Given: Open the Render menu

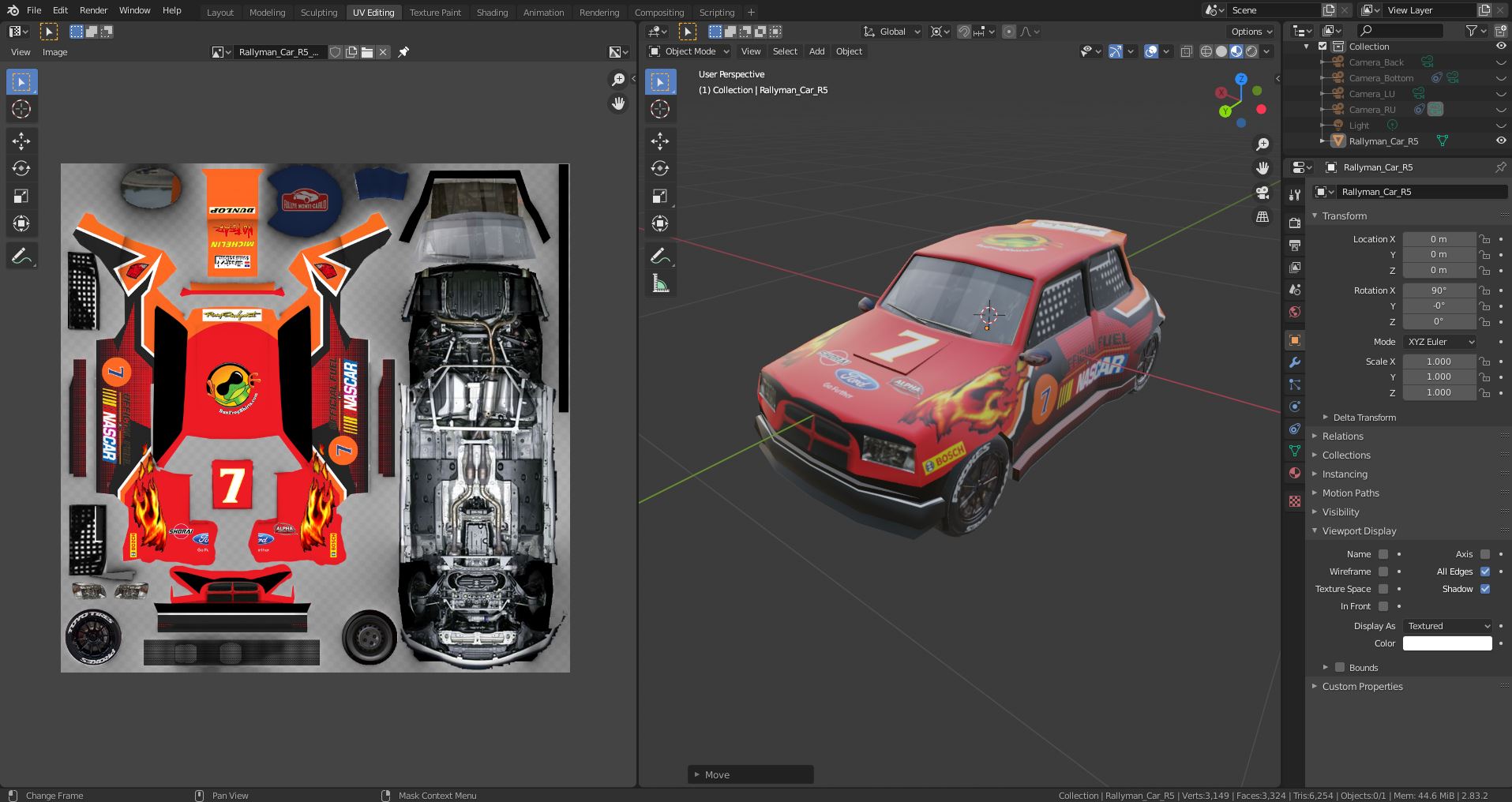Looking at the screenshot, I should 93,10.
